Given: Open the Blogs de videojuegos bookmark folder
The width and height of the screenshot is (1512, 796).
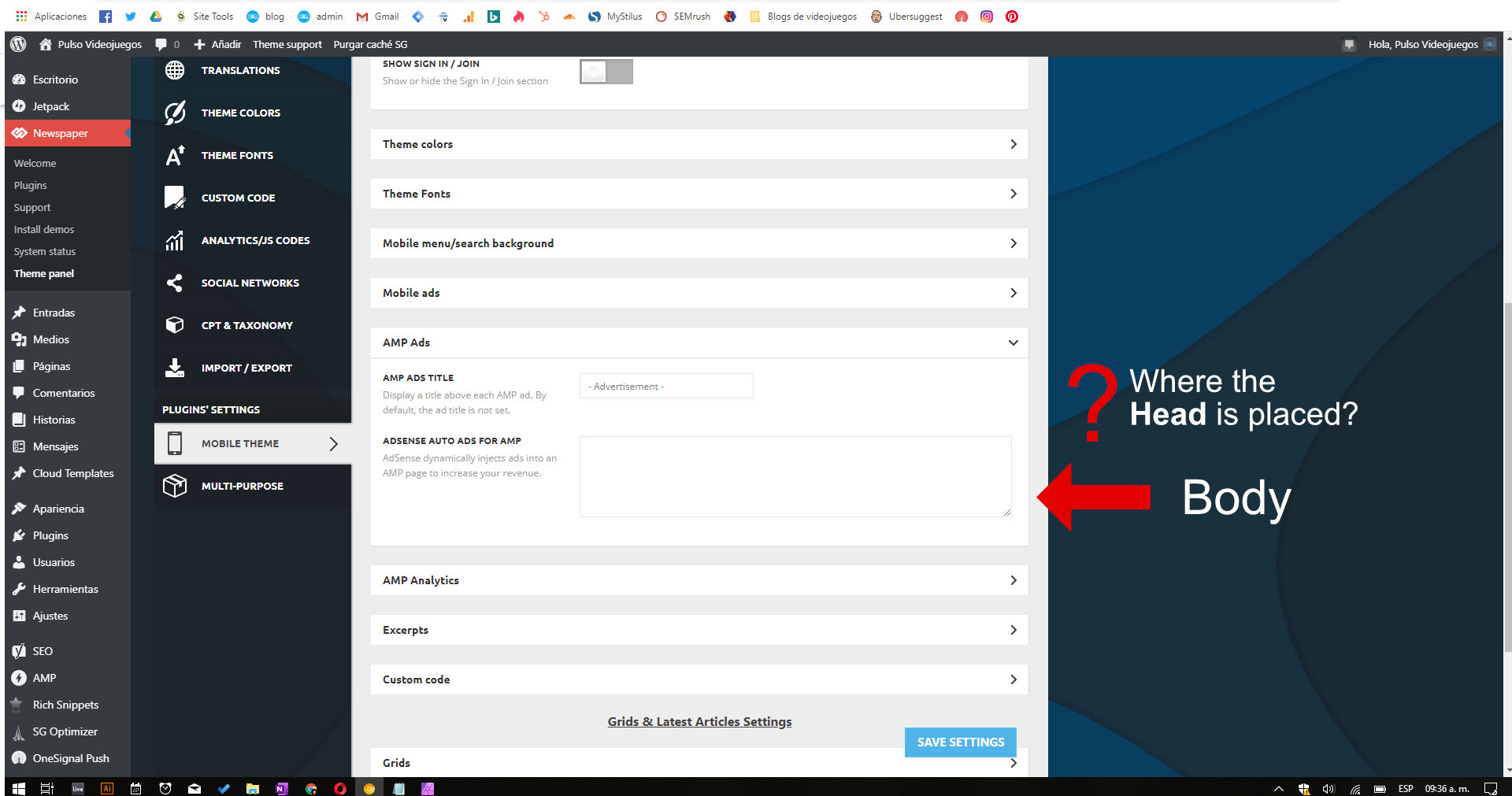Looking at the screenshot, I should 803,16.
